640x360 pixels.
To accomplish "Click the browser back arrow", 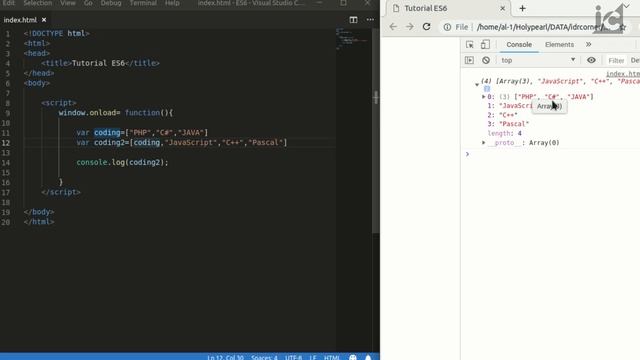I will pos(393,27).
